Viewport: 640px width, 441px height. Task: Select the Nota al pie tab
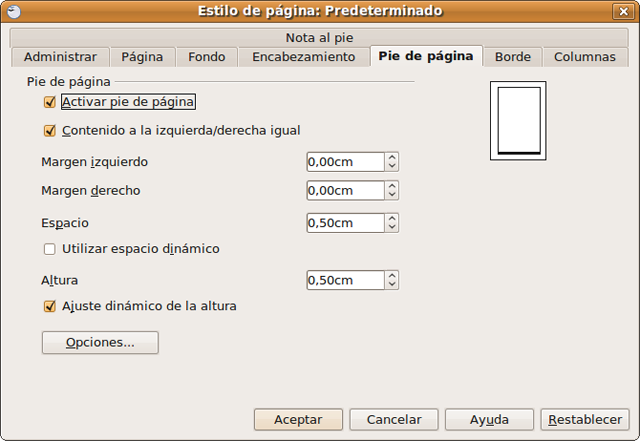coord(320,38)
